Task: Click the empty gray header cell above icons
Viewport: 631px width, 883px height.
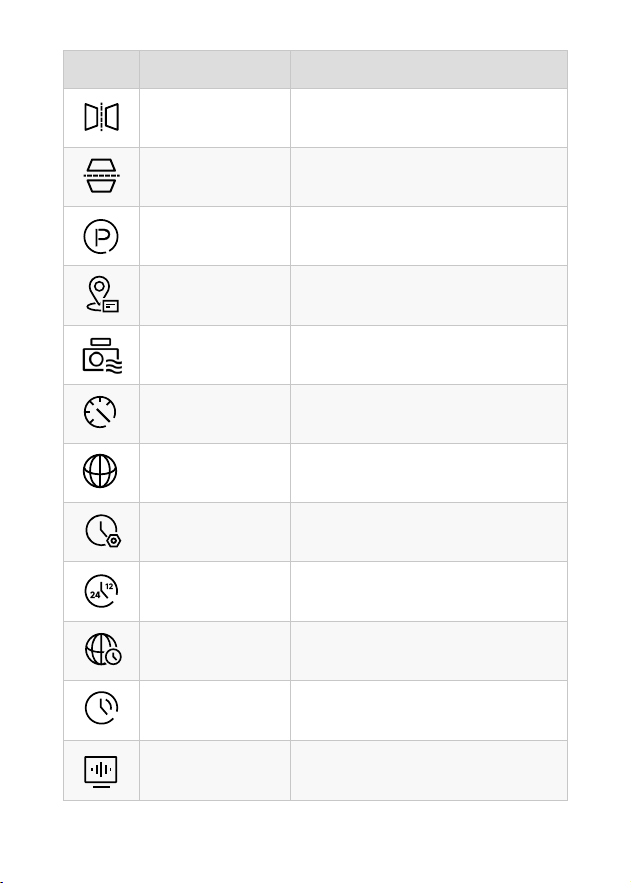Action: tap(101, 69)
